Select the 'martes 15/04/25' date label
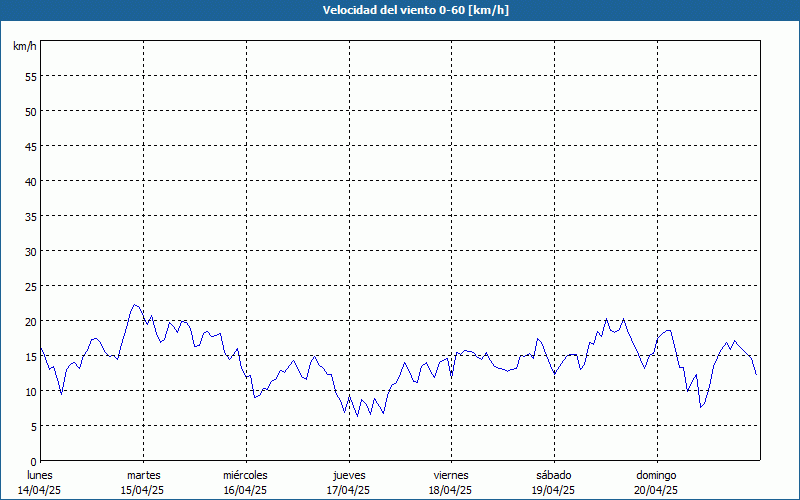Screen dimensions: 800x500 (x=142, y=483)
